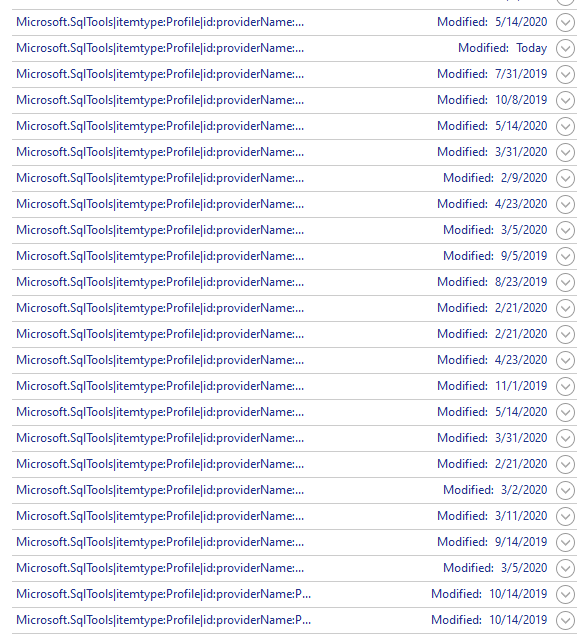Click the 'Modified: 7/31/2019' date text
The width and height of the screenshot is (581, 637).
coord(492,74)
